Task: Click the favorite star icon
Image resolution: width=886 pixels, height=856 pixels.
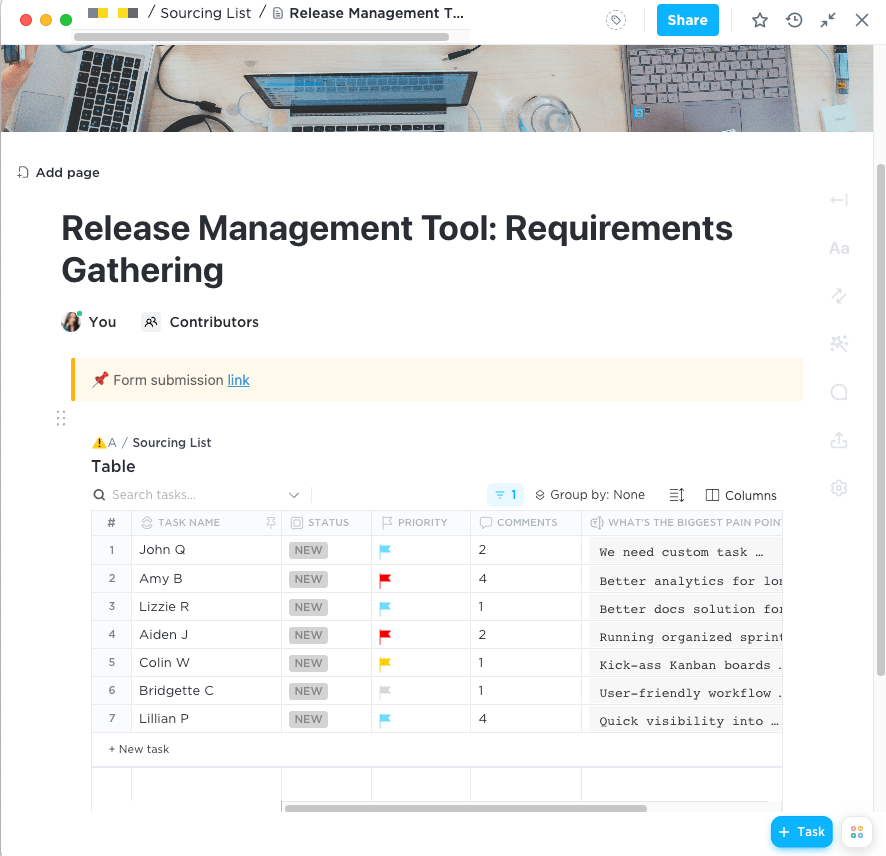Action: (x=760, y=20)
